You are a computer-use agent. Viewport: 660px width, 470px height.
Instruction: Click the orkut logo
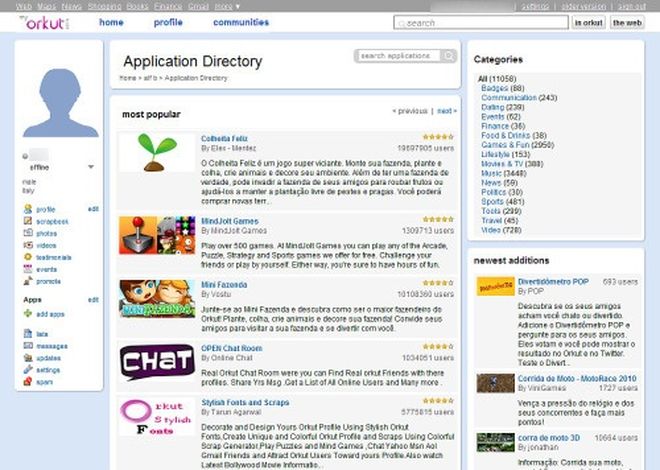click(x=45, y=23)
